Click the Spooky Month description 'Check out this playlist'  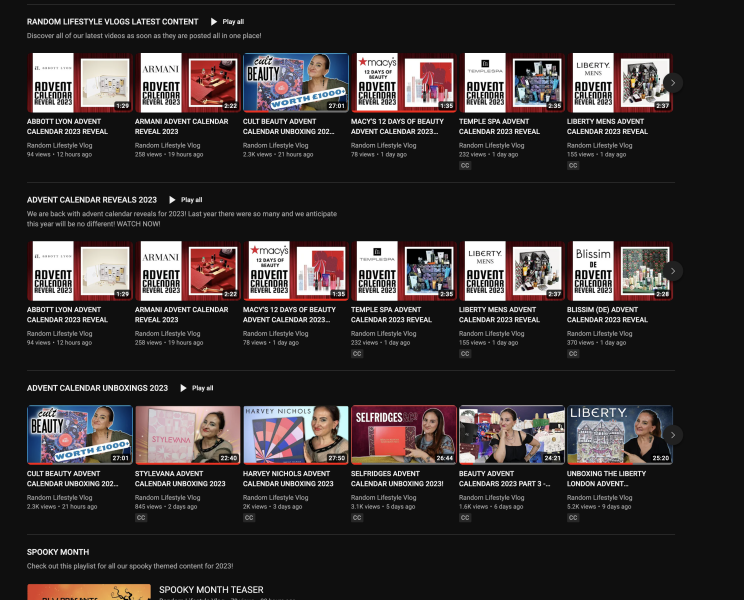point(130,566)
